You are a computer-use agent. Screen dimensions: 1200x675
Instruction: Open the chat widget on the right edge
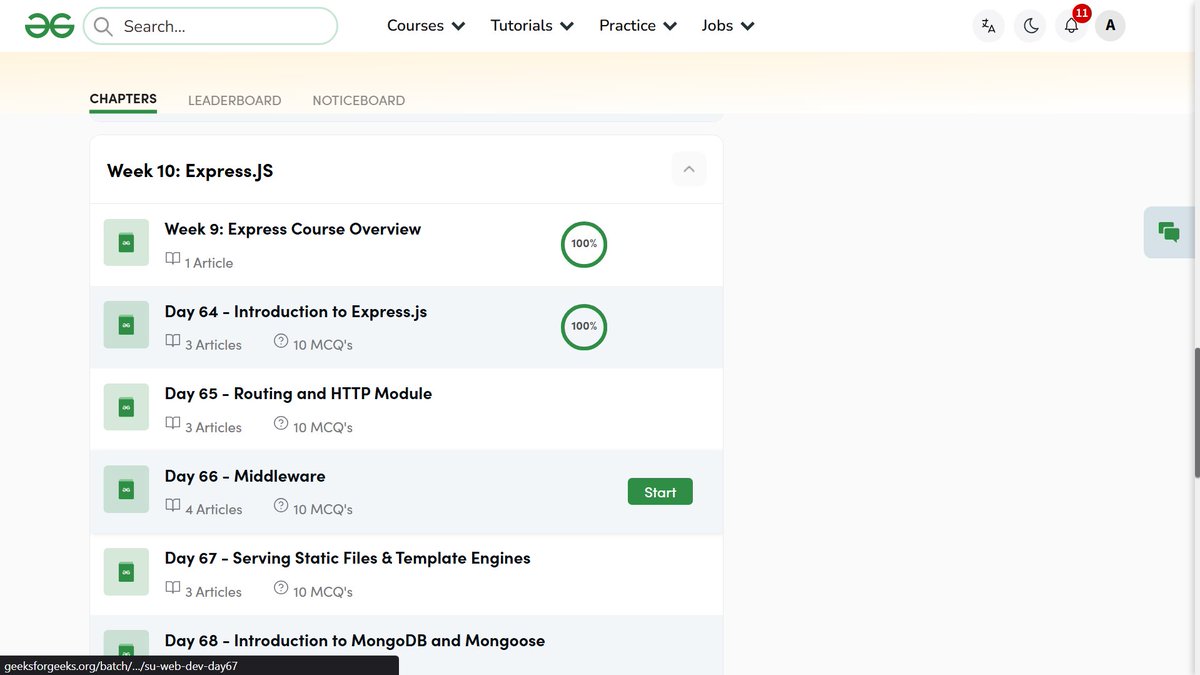coord(1168,231)
